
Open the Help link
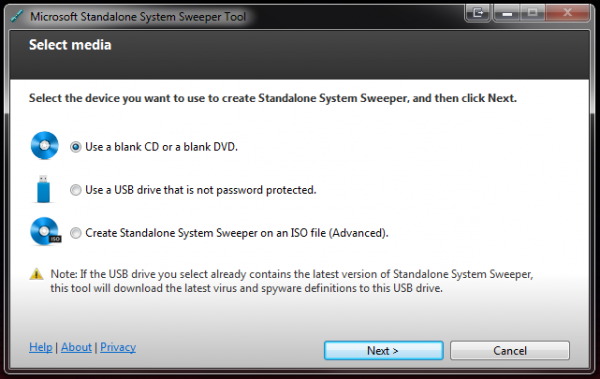(x=41, y=347)
